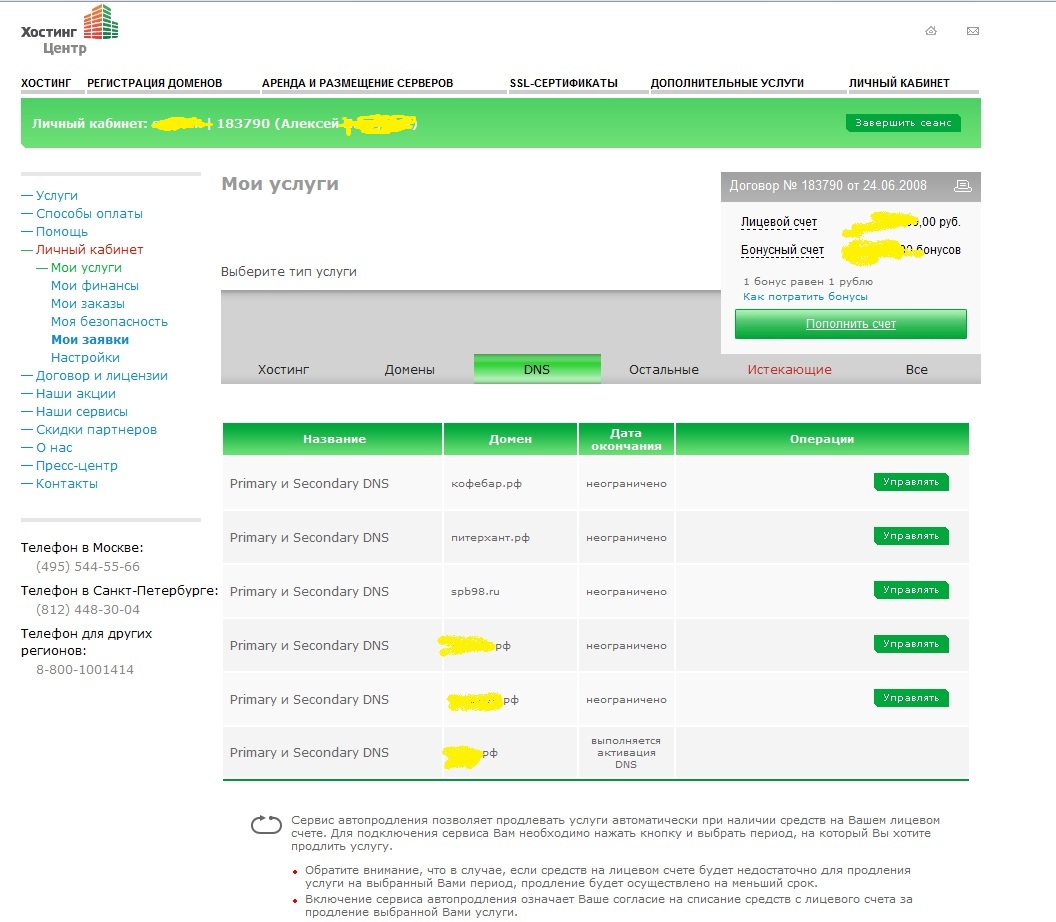The image size is (1056, 922).
Task: End session with Завершить сеанс
Action: point(903,123)
